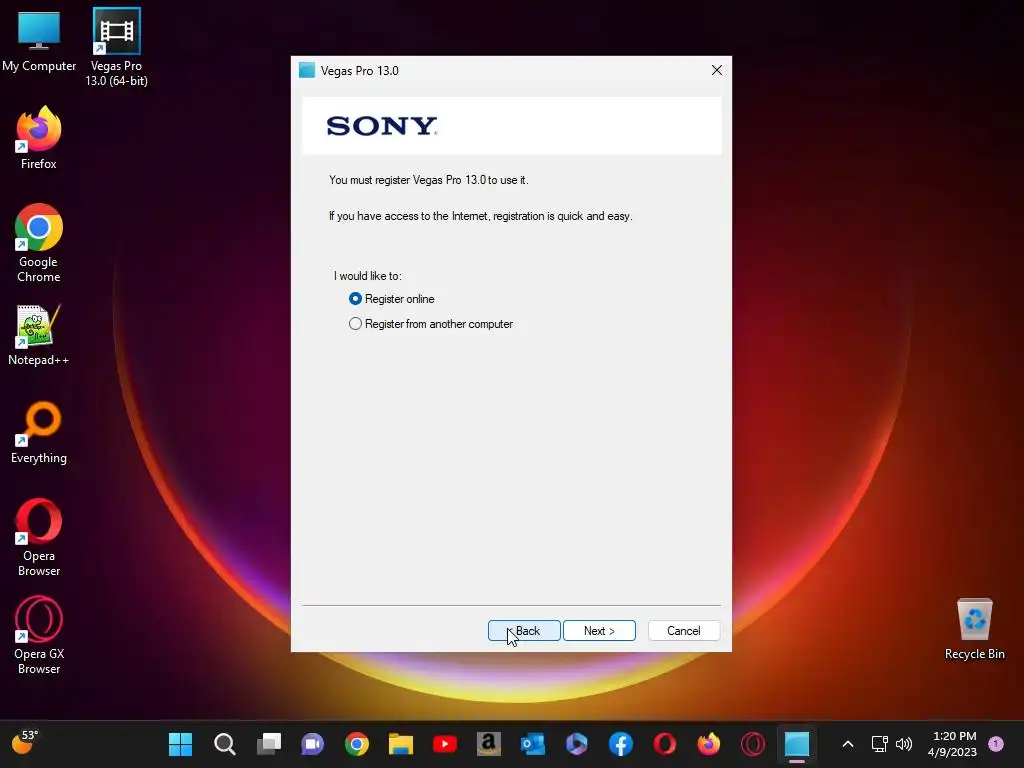Select the Recycle Bin desktop icon

(x=974, y=630)
